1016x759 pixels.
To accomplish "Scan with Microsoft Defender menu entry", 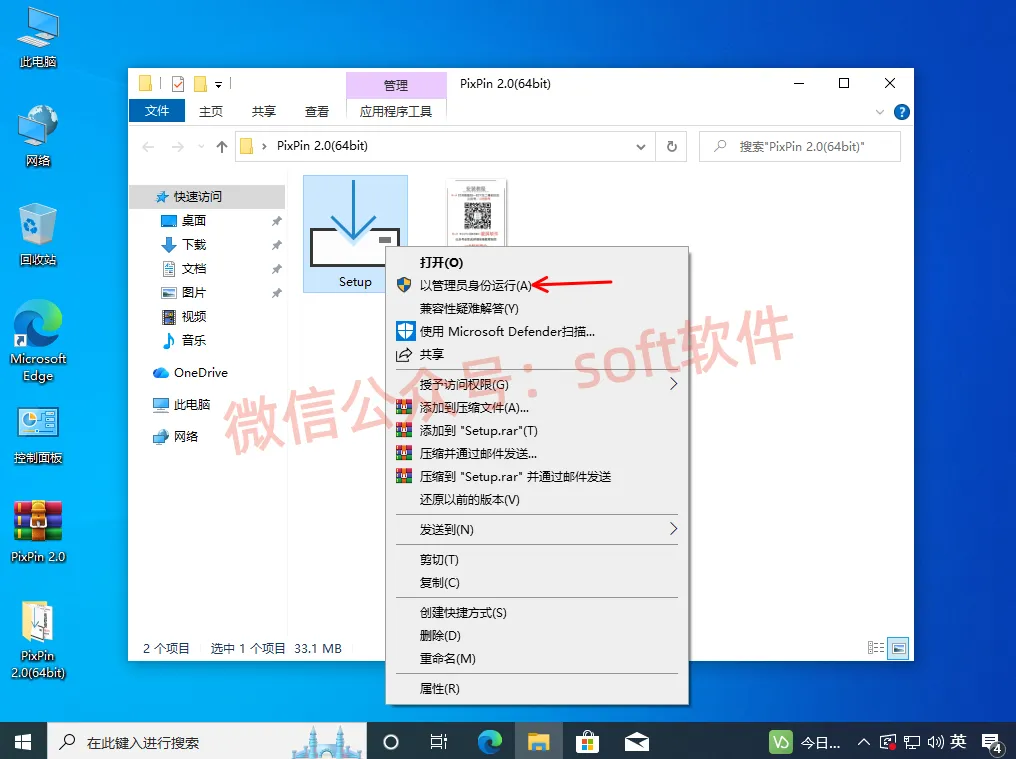I will tap(507, 331).
